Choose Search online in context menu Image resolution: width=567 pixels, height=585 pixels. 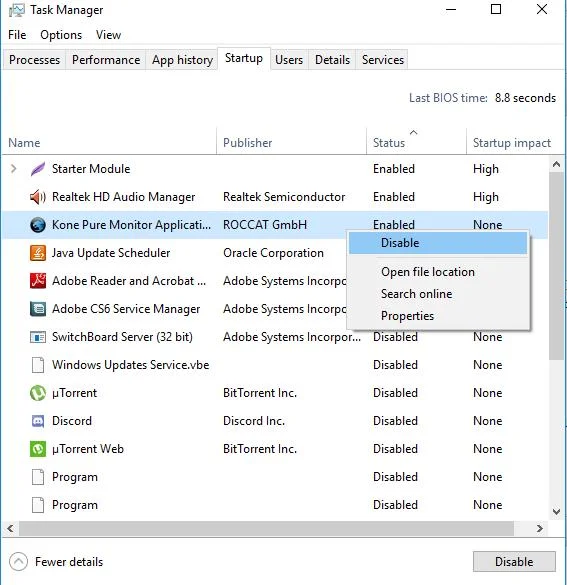[438, 294]
